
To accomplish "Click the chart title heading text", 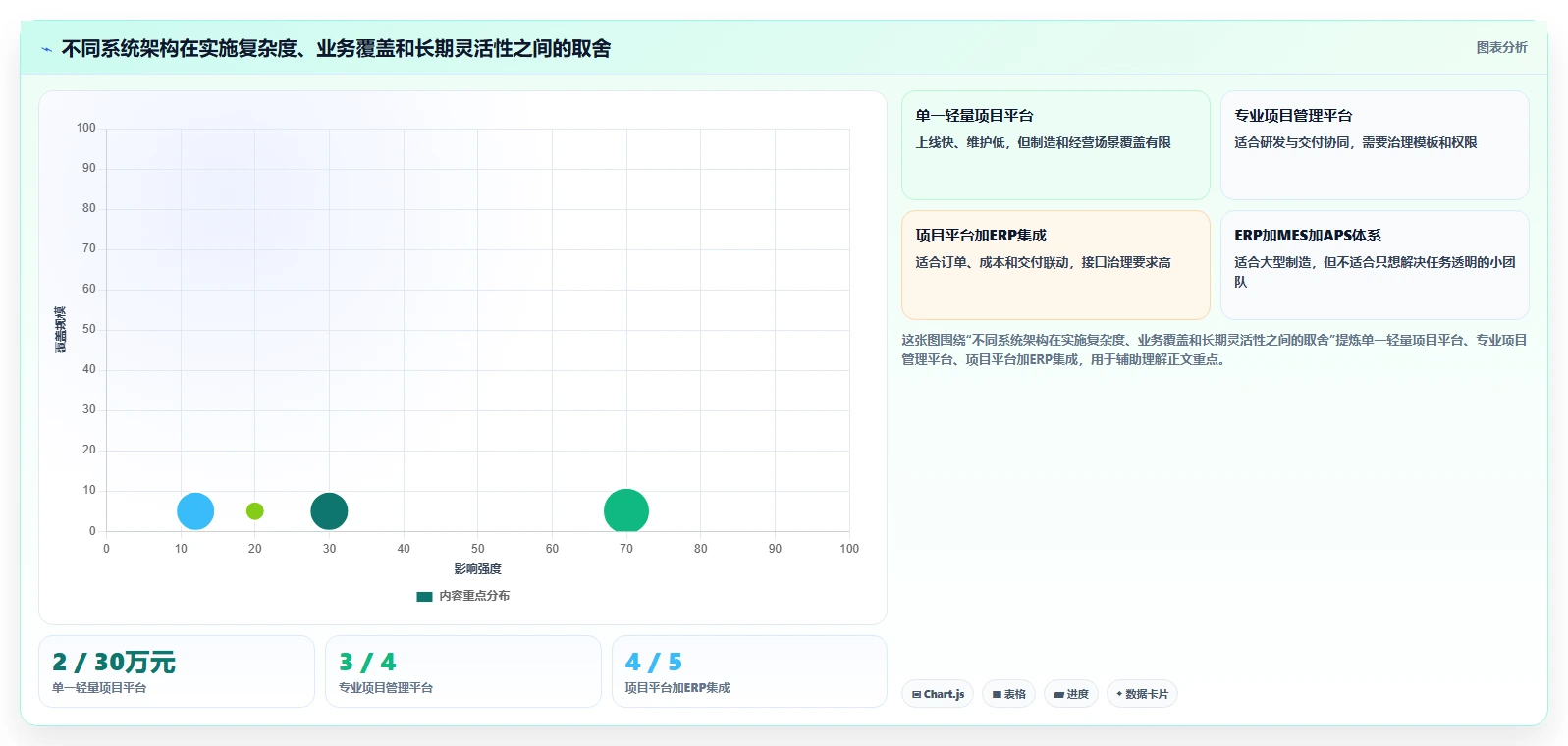I will (336, 48).
